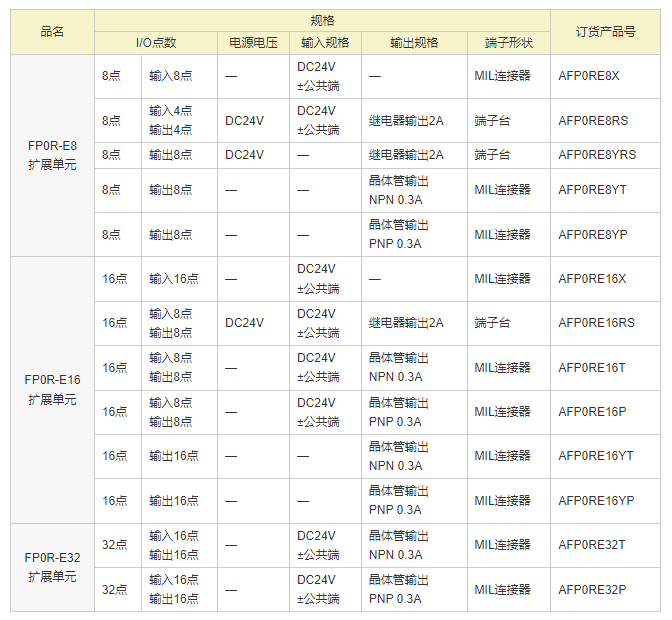Click DC24V ±公共端 in AFP0RE8X row
This screenshot has width=672, height=620.
click(x=318, y=77)
